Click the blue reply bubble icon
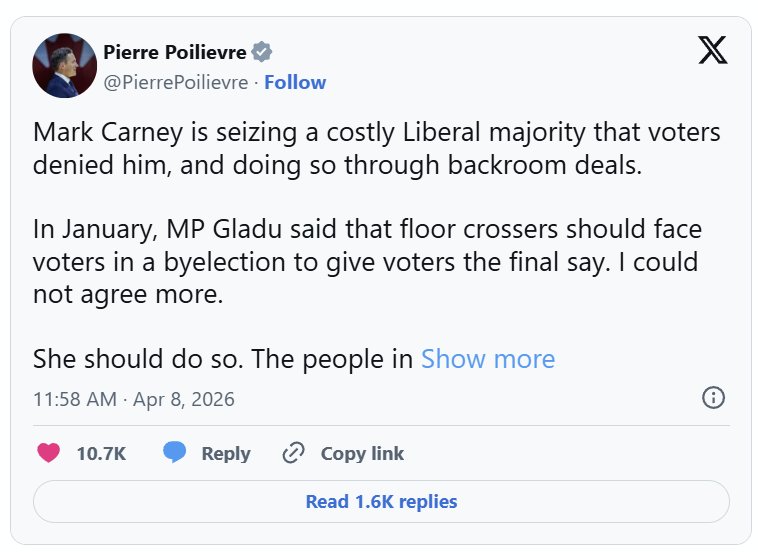The image size is (758, 552). 175,453
